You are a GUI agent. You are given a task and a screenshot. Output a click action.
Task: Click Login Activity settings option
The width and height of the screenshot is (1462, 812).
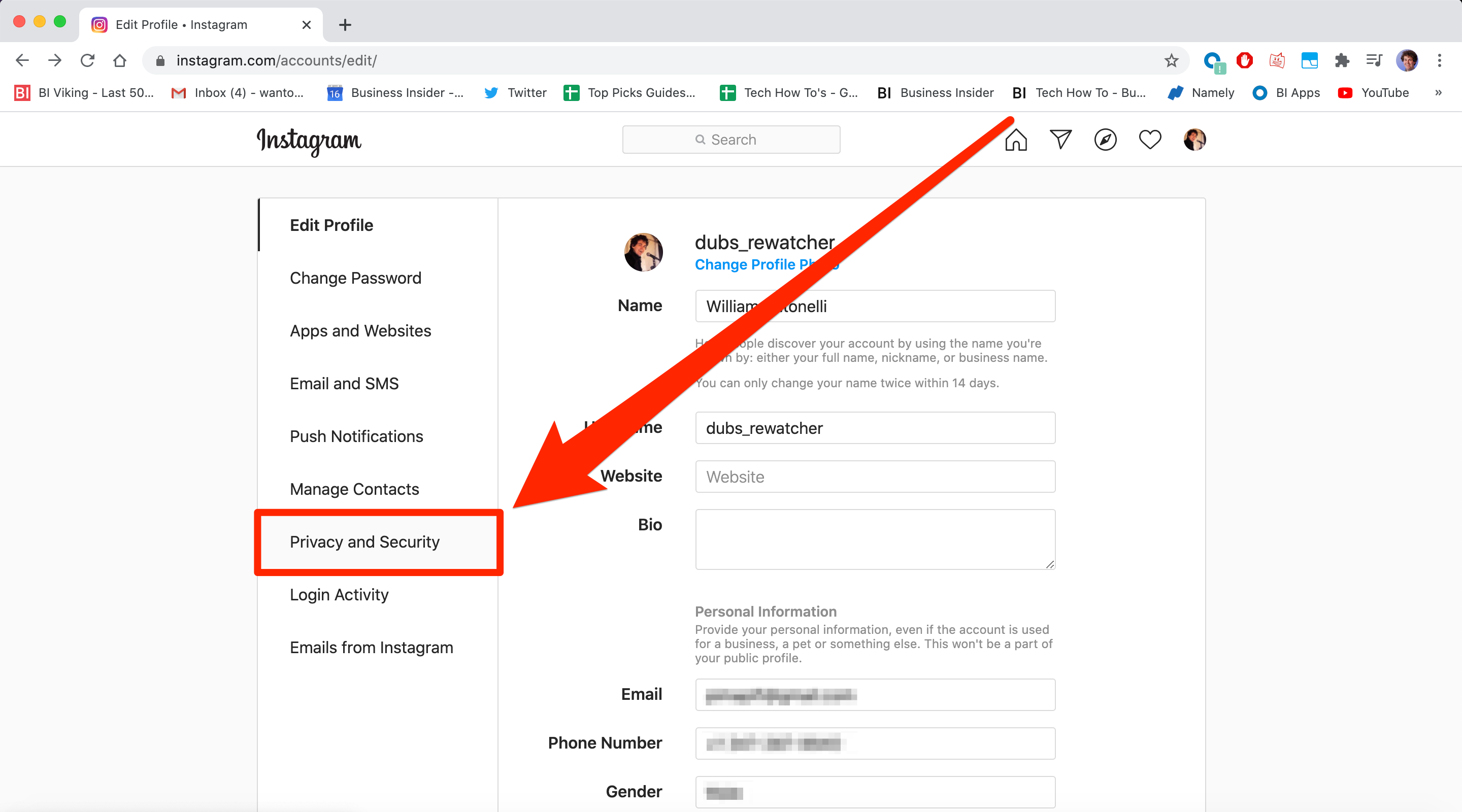click(339, 594)
